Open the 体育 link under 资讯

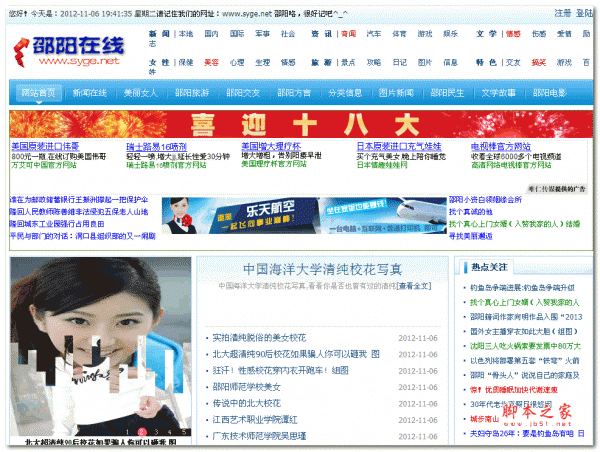click(x=399, y=34)
